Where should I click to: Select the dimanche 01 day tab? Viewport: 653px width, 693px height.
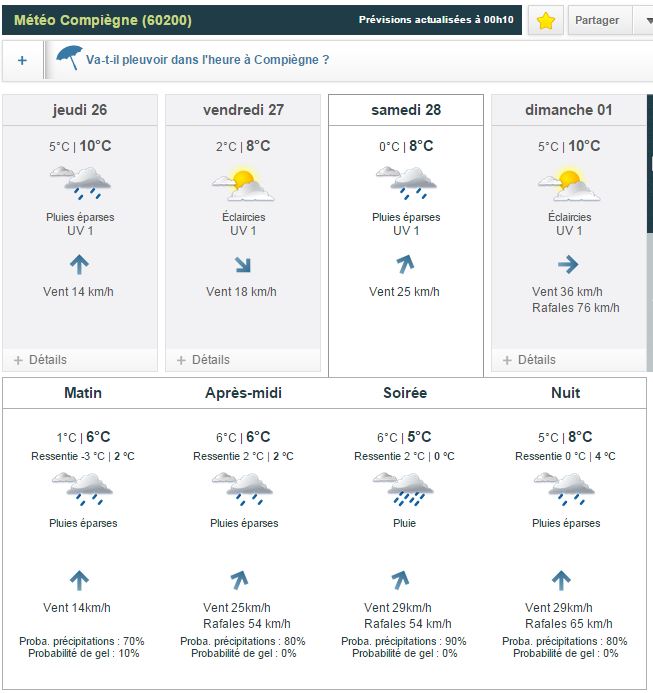pyautogui.click(x=568, y=110)
